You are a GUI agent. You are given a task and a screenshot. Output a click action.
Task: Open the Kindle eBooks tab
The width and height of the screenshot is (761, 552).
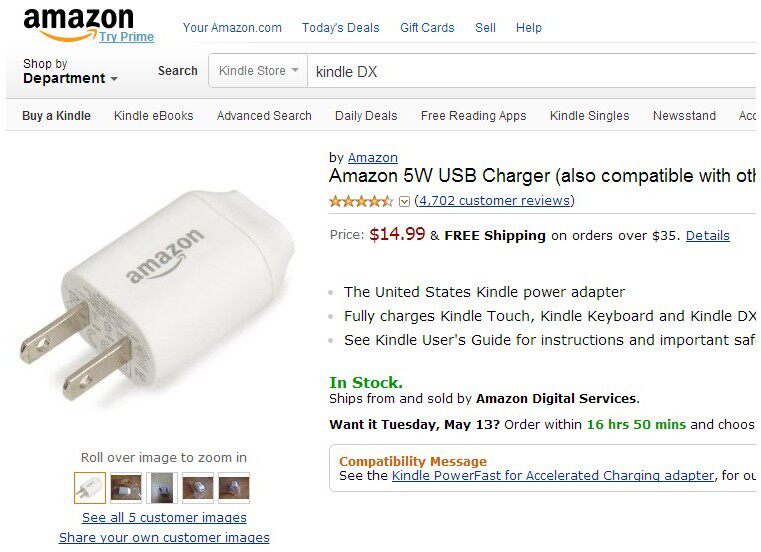(153, 116)
